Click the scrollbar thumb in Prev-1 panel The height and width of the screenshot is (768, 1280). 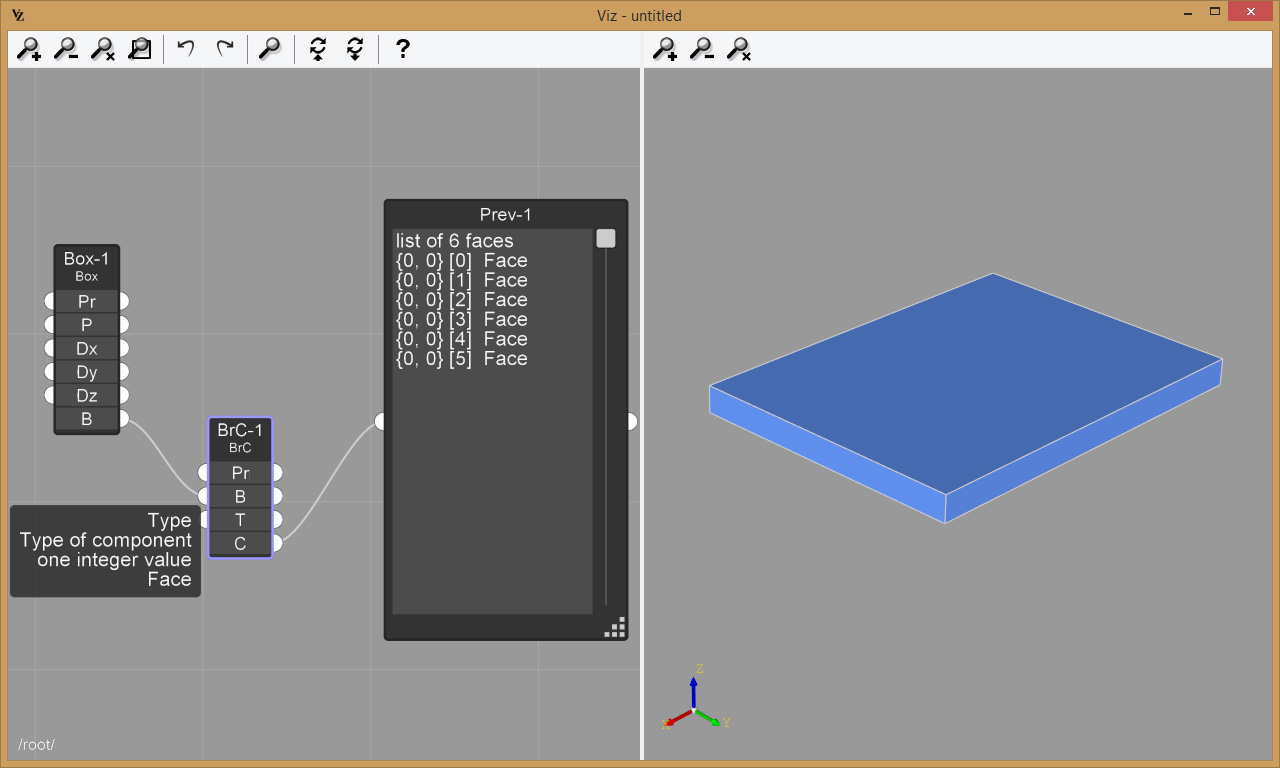(x=606, y=239)
